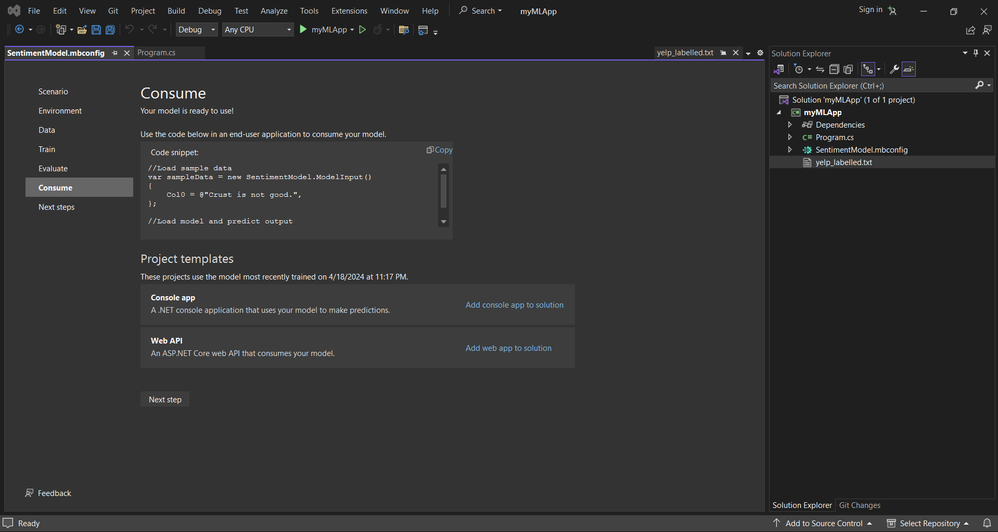The height and width of the screenshot is (532, 998).
Task: Close the SentimentModel.mbconfig tab
Action: point(127,53)
